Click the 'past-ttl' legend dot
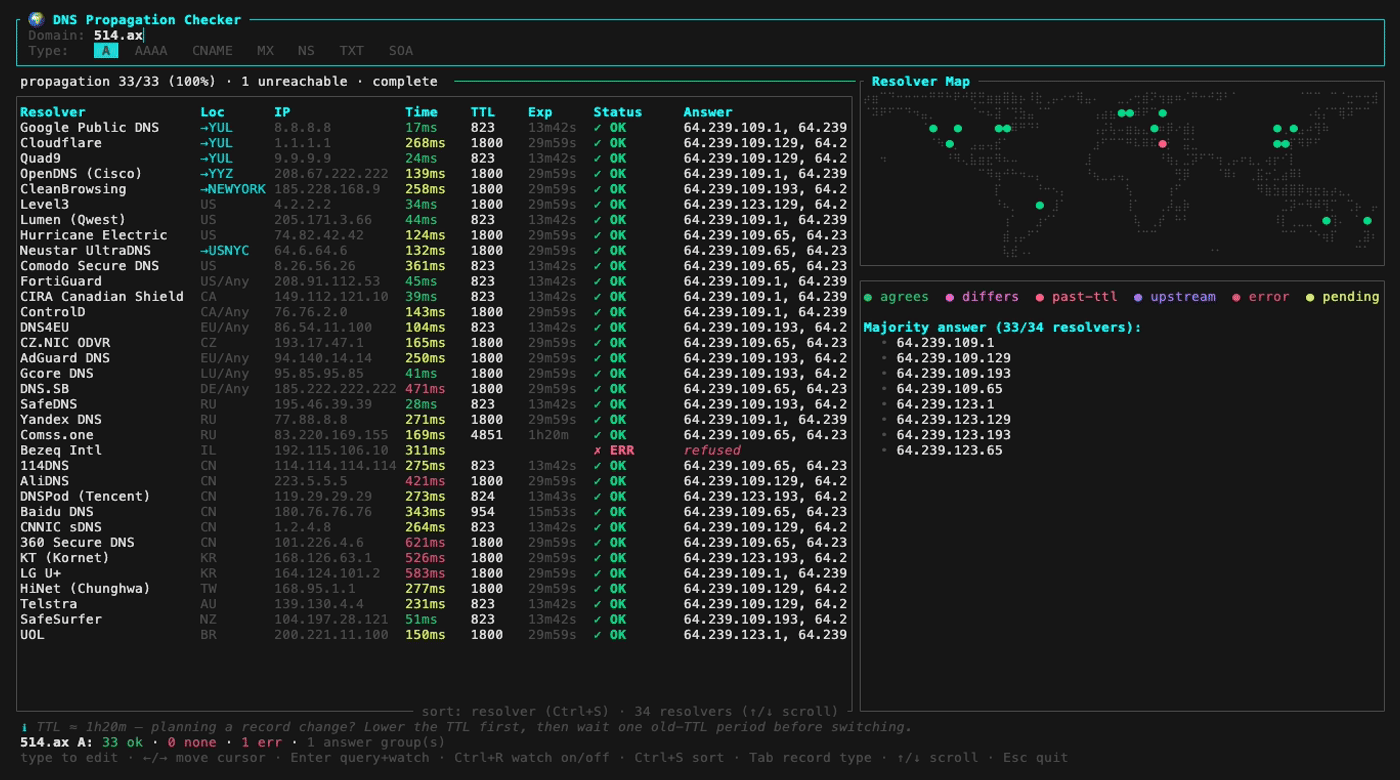This screenshot has height=780, width=1400. click(x=1040, y=297)
